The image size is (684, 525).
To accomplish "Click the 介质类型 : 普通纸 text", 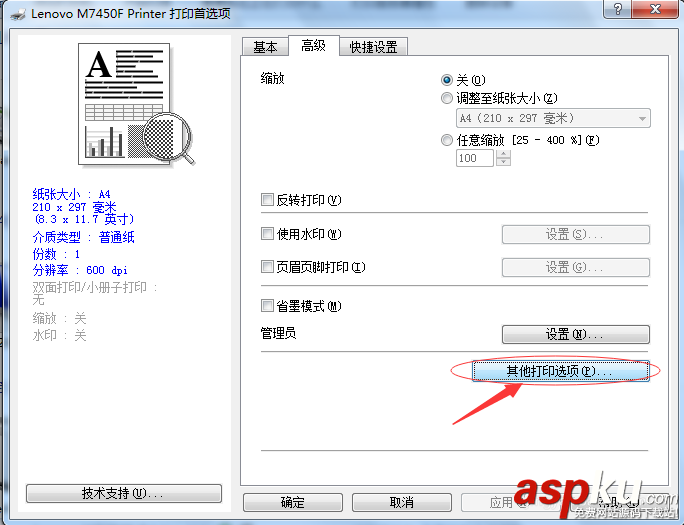I will click(x=84, y=237).
